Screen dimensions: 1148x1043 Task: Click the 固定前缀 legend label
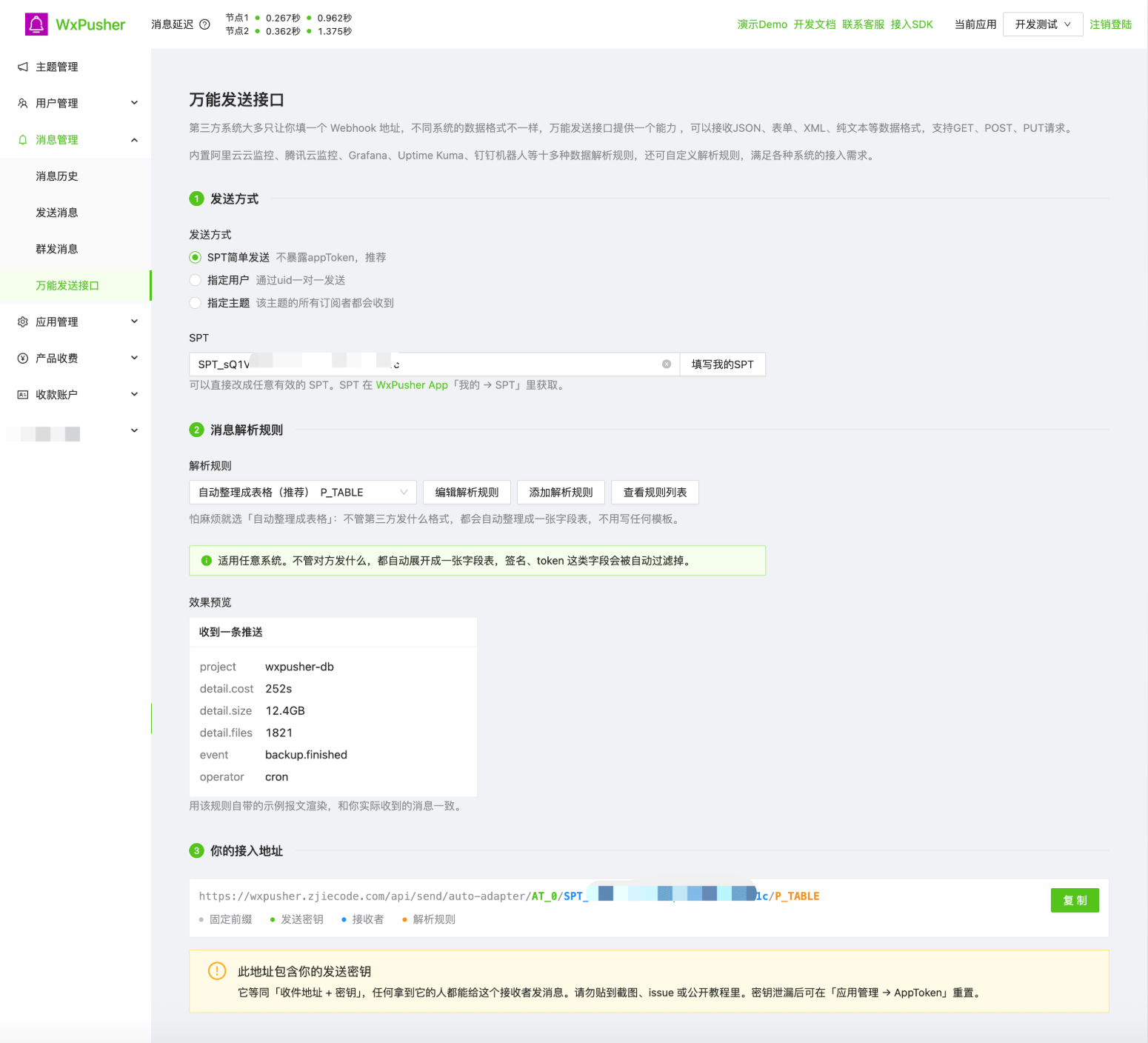tap(230, 919)
